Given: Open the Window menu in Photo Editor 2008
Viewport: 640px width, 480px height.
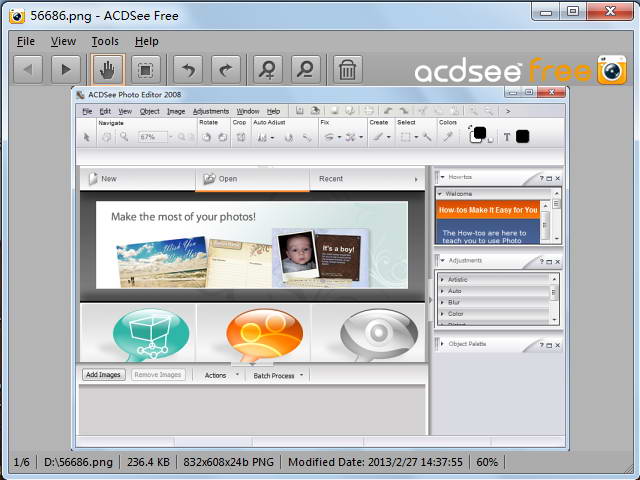Looking at the screenshot, I should pos(248,111).
